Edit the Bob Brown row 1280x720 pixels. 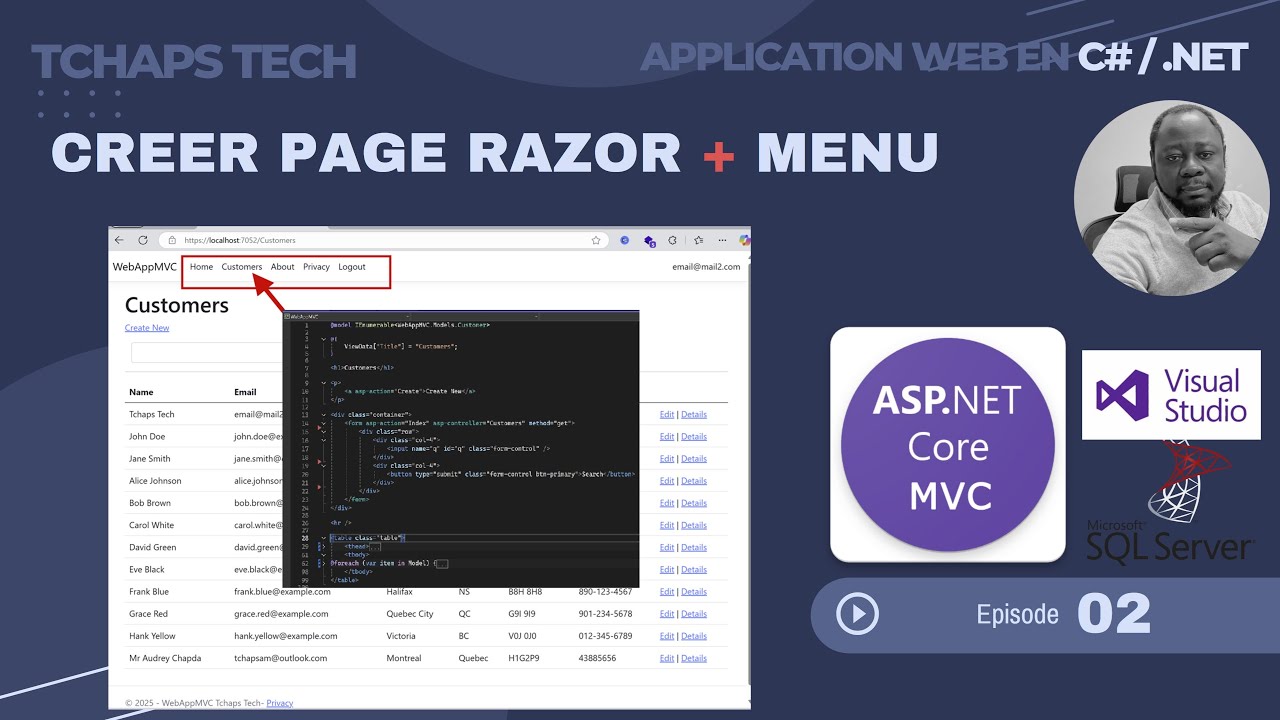point(667,503)
